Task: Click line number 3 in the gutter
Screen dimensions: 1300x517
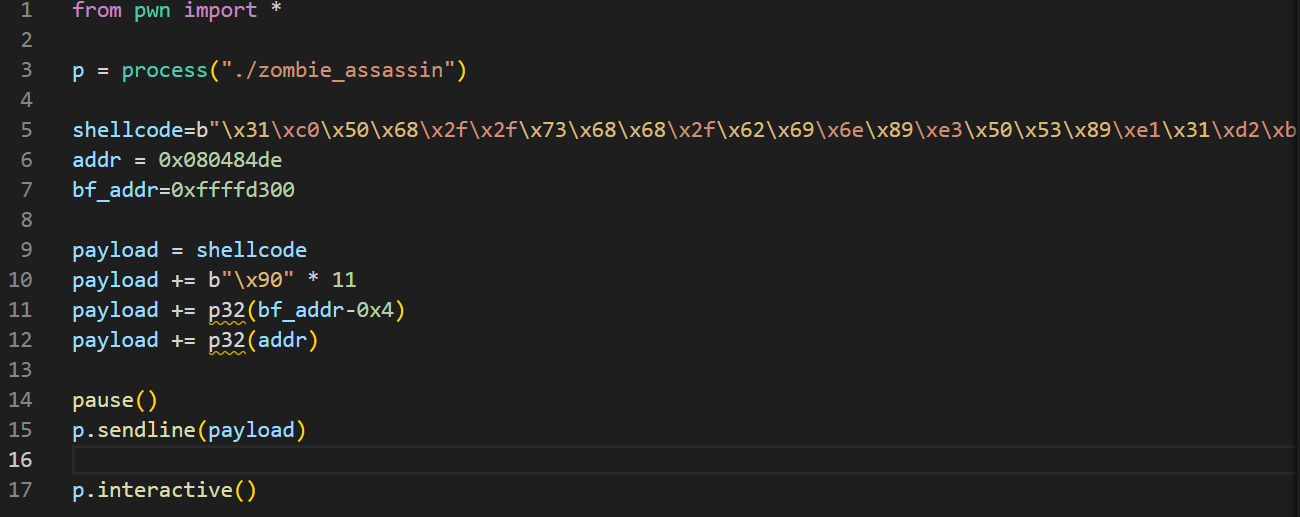Action: pos(25,70)
